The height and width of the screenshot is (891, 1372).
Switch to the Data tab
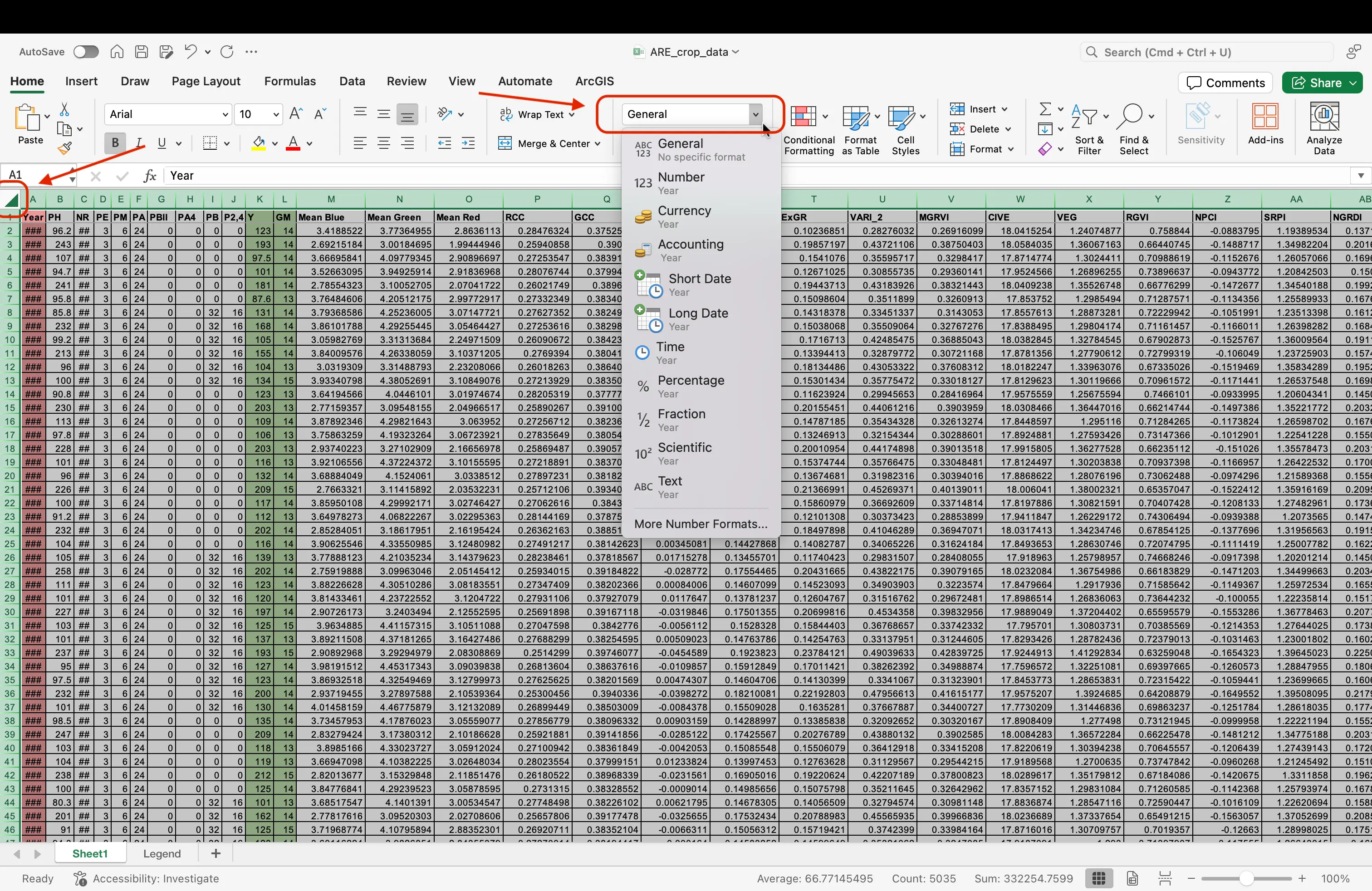(x=352, y=81)
